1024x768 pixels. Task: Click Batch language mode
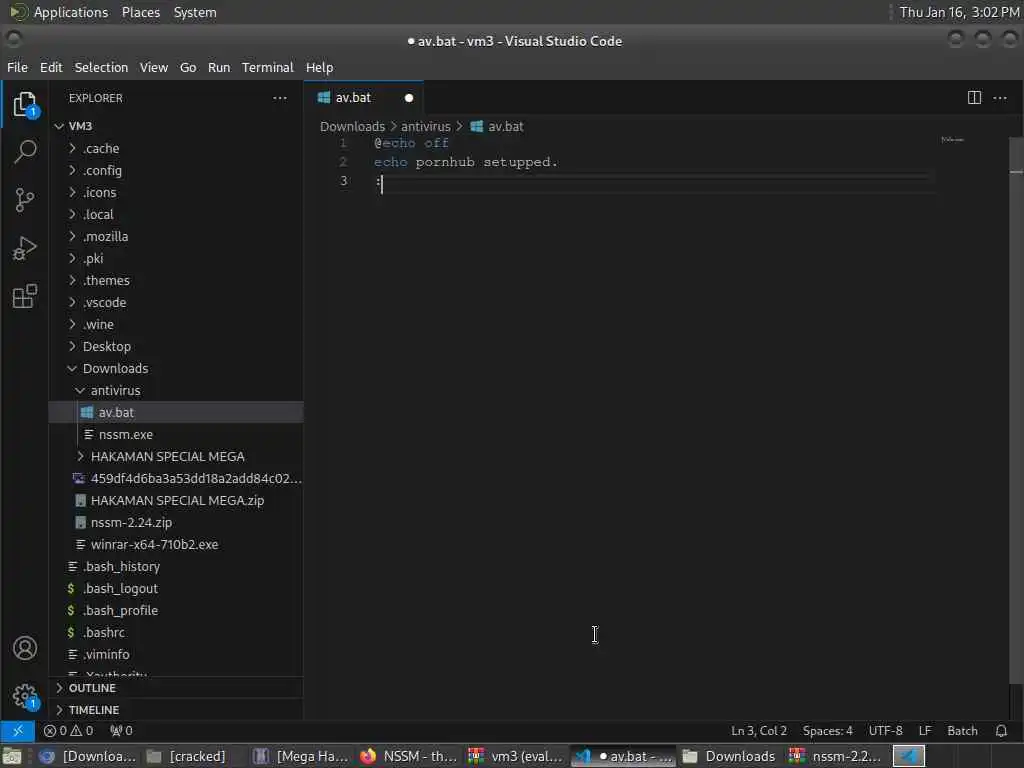962,731
